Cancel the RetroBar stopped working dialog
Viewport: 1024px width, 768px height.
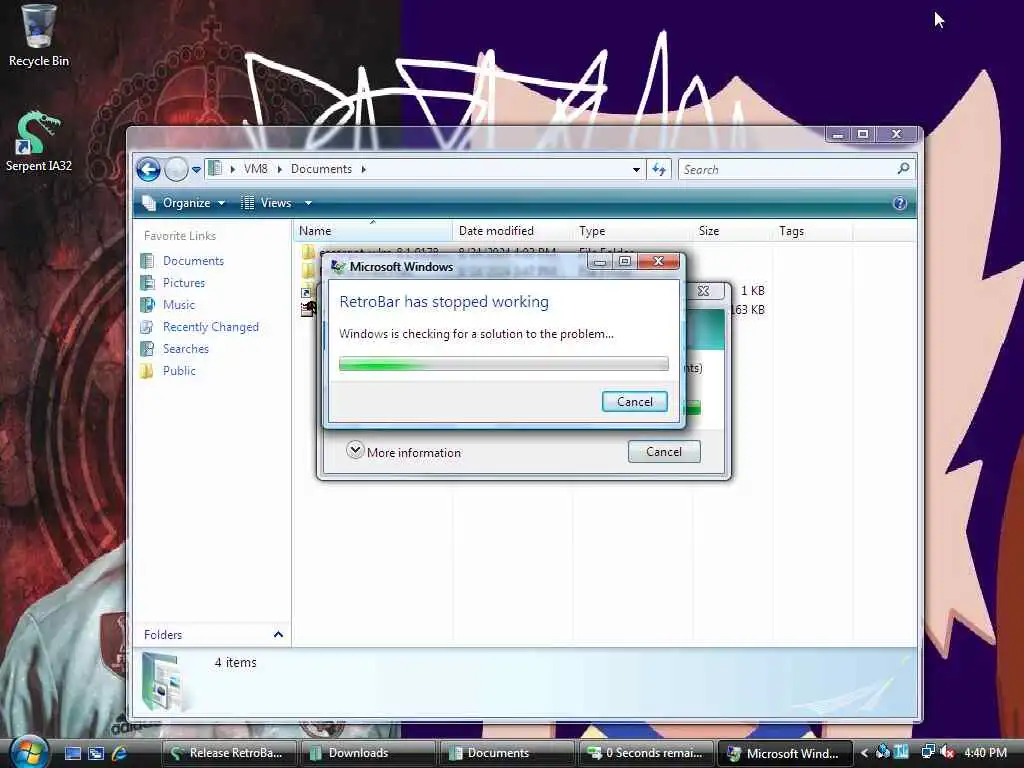click(635, 402)
